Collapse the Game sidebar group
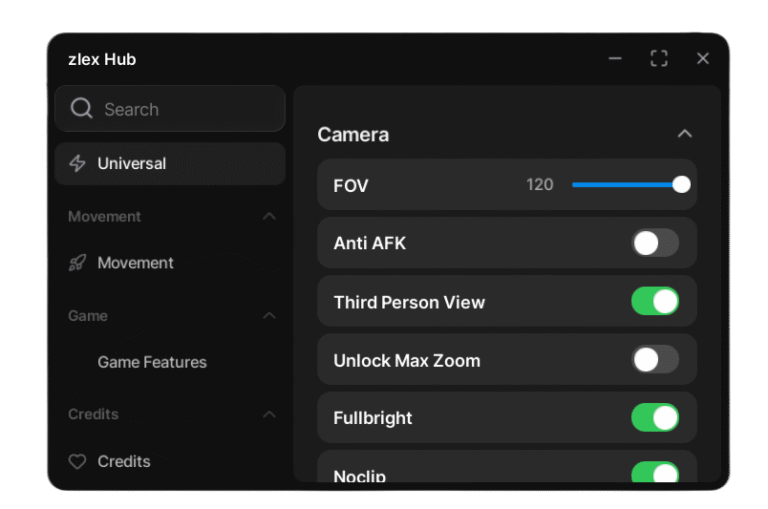 tap(269, 315)
